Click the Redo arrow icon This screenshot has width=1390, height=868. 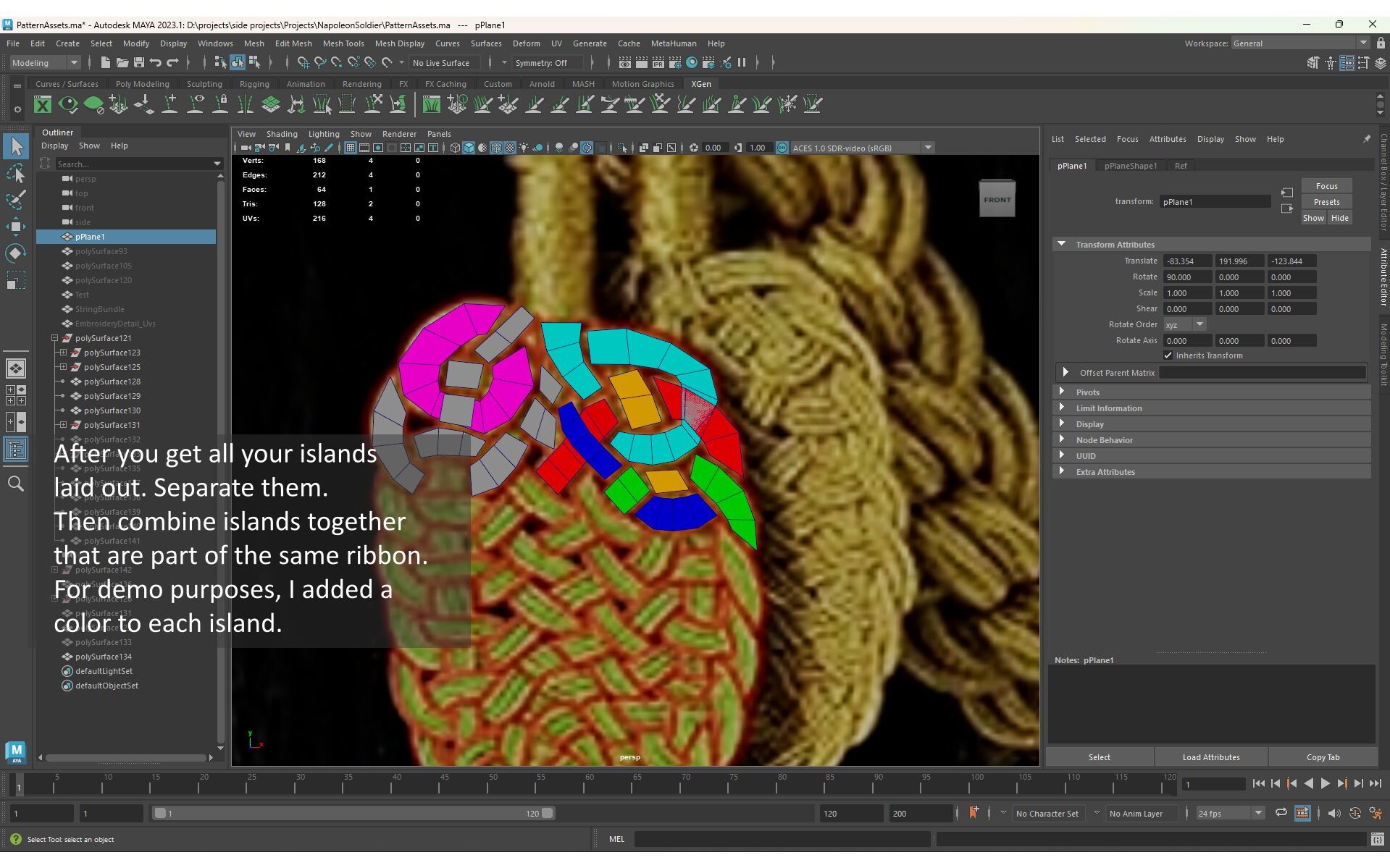tap(172, 63)
